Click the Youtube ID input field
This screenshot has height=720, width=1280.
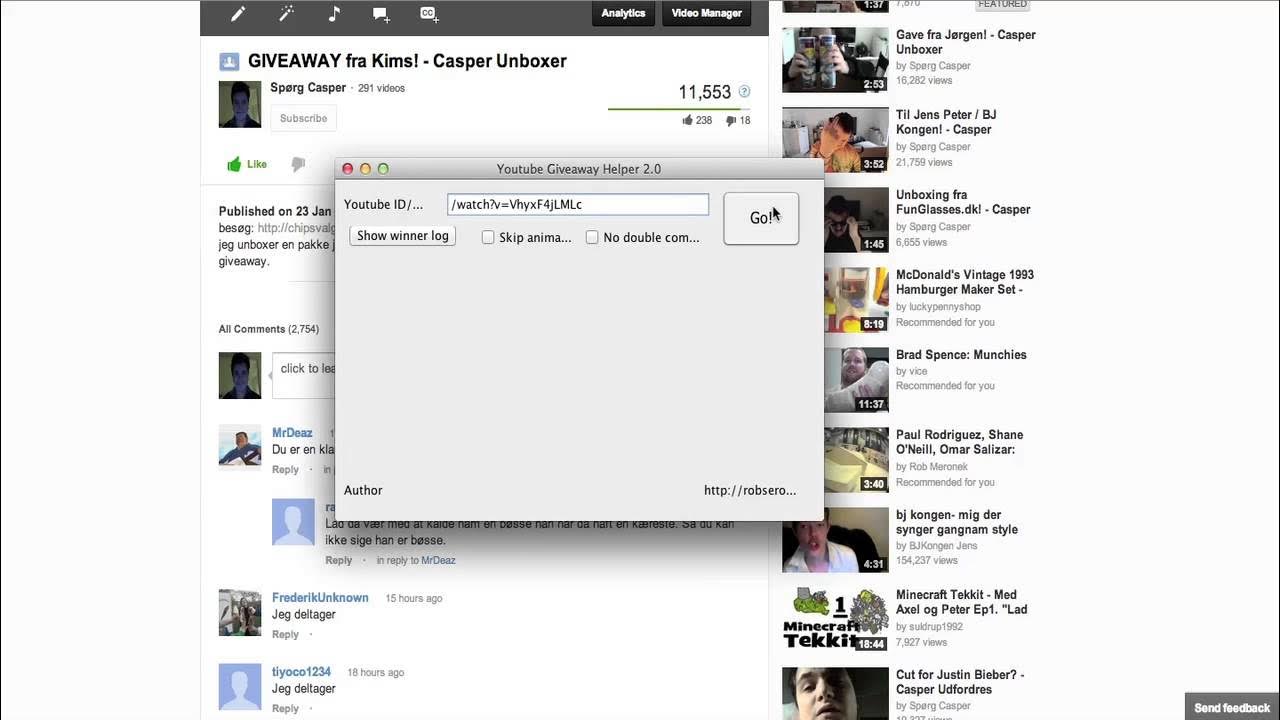coord(577,204)
